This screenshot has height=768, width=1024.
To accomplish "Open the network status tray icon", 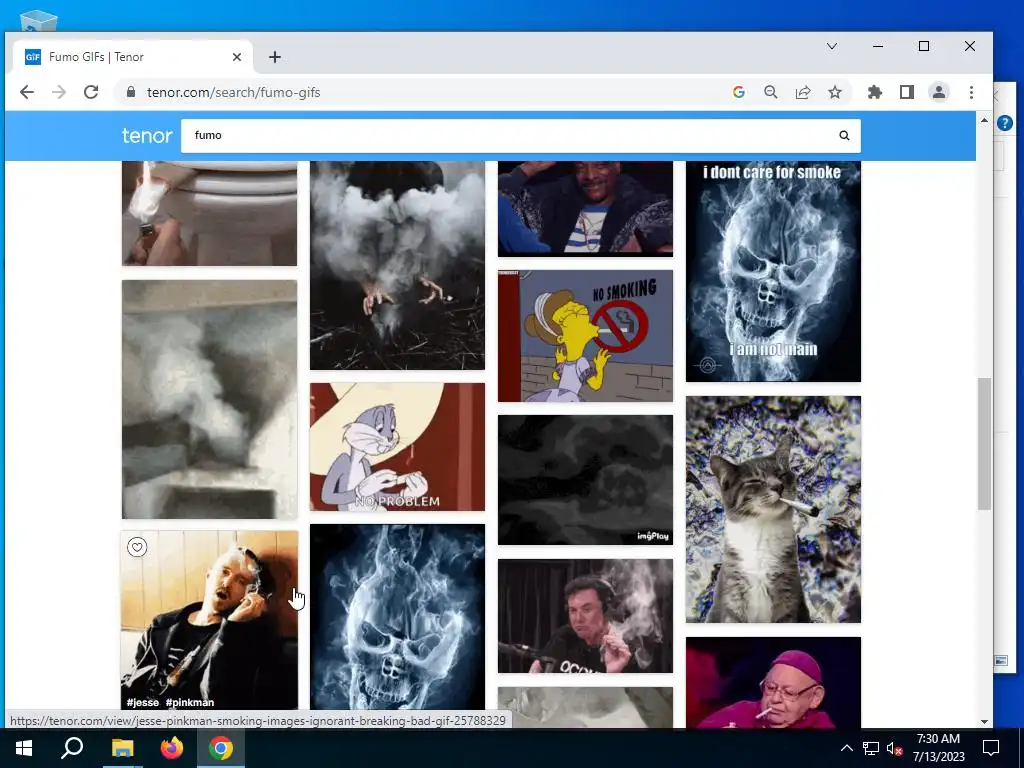I will coord(871,748).
